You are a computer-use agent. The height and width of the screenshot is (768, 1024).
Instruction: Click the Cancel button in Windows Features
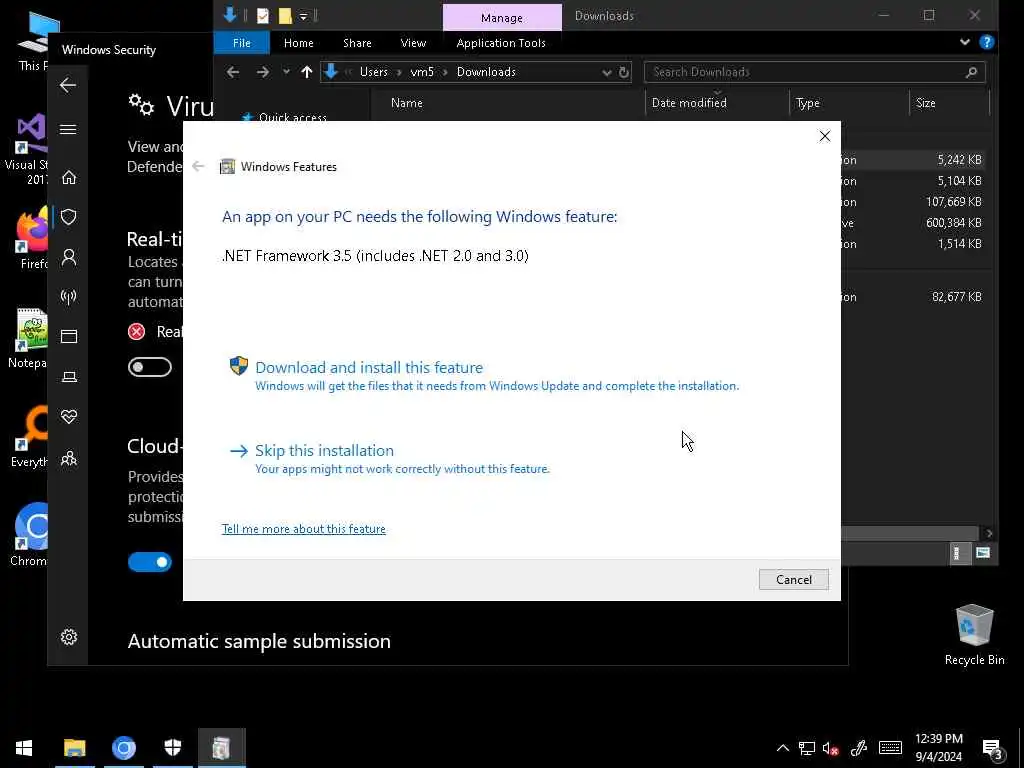pyautogui.click(x=793, y=579)
